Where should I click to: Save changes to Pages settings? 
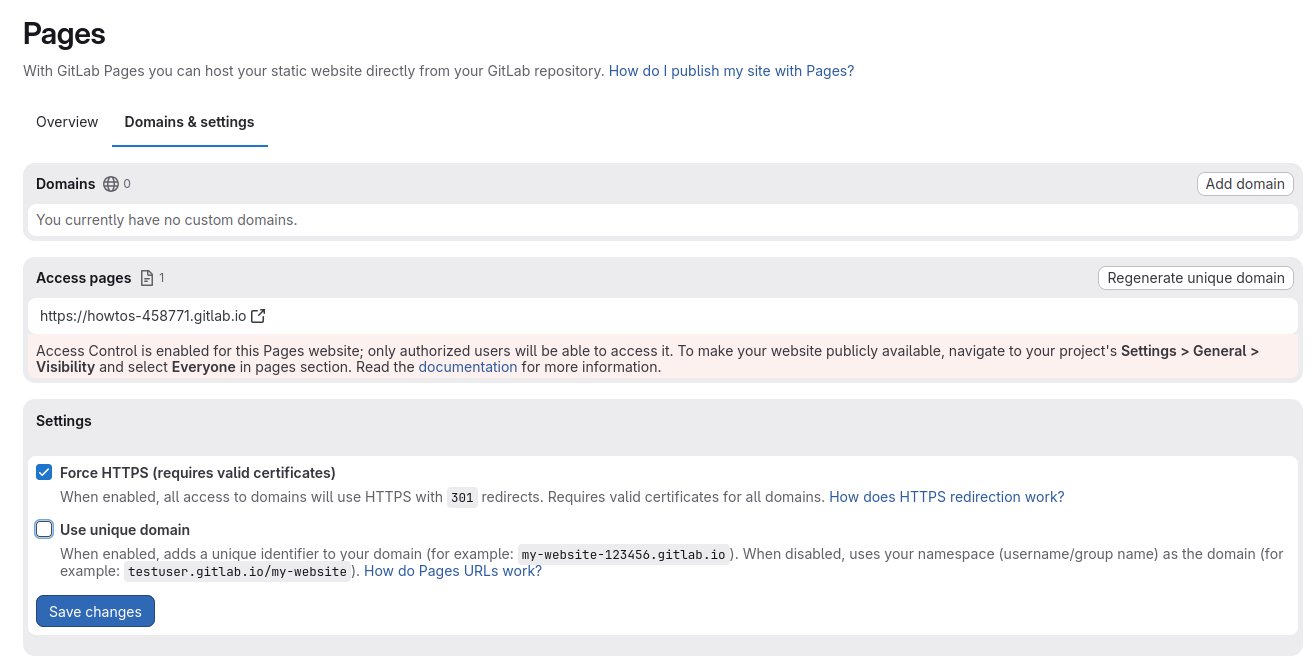tap(95, 612)
